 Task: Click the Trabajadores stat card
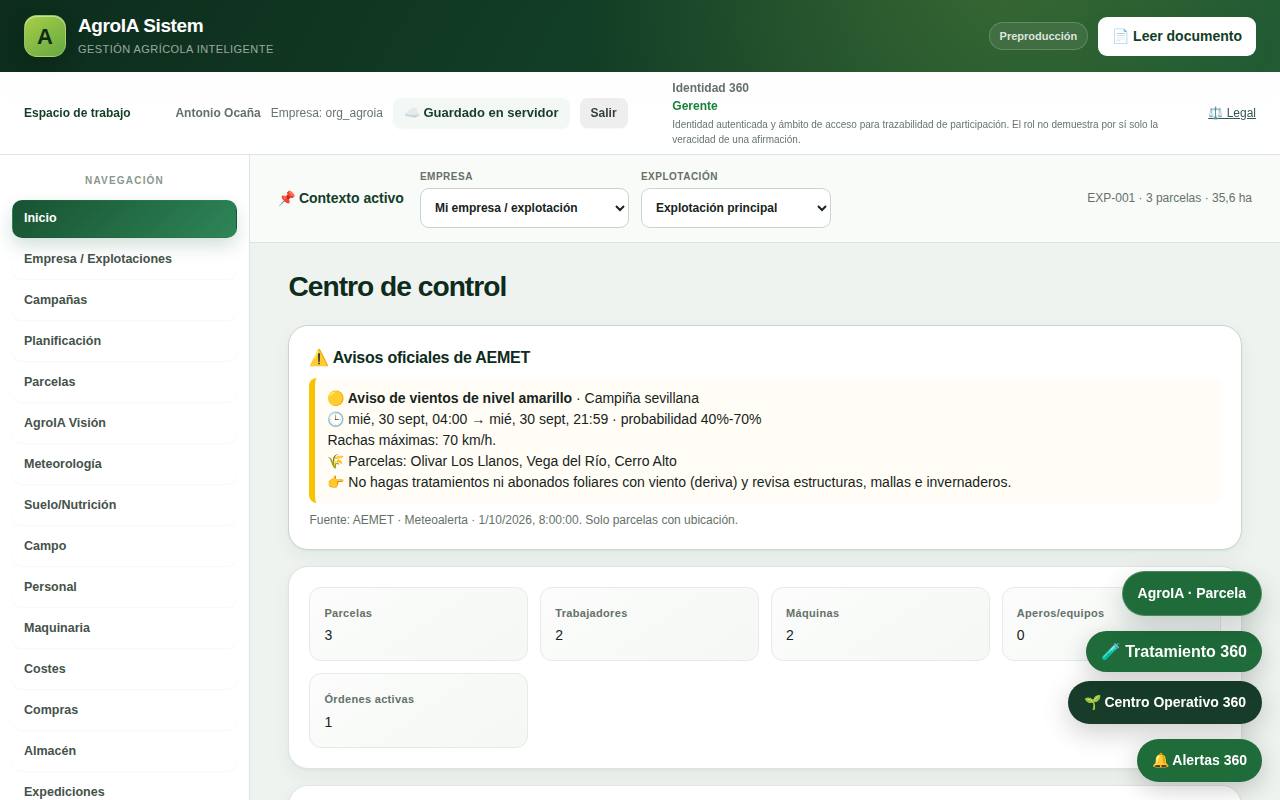pos(649,624)
